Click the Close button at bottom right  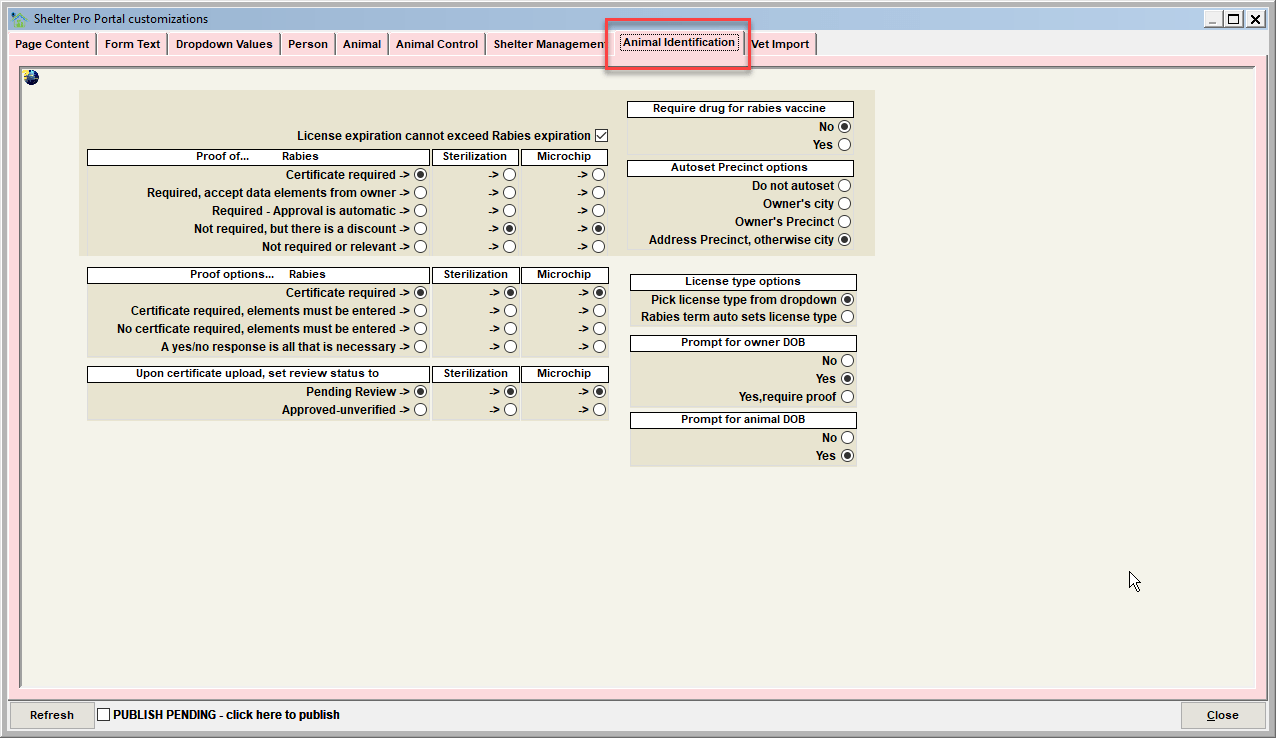pyautogui.click(x=1222, y=715)
